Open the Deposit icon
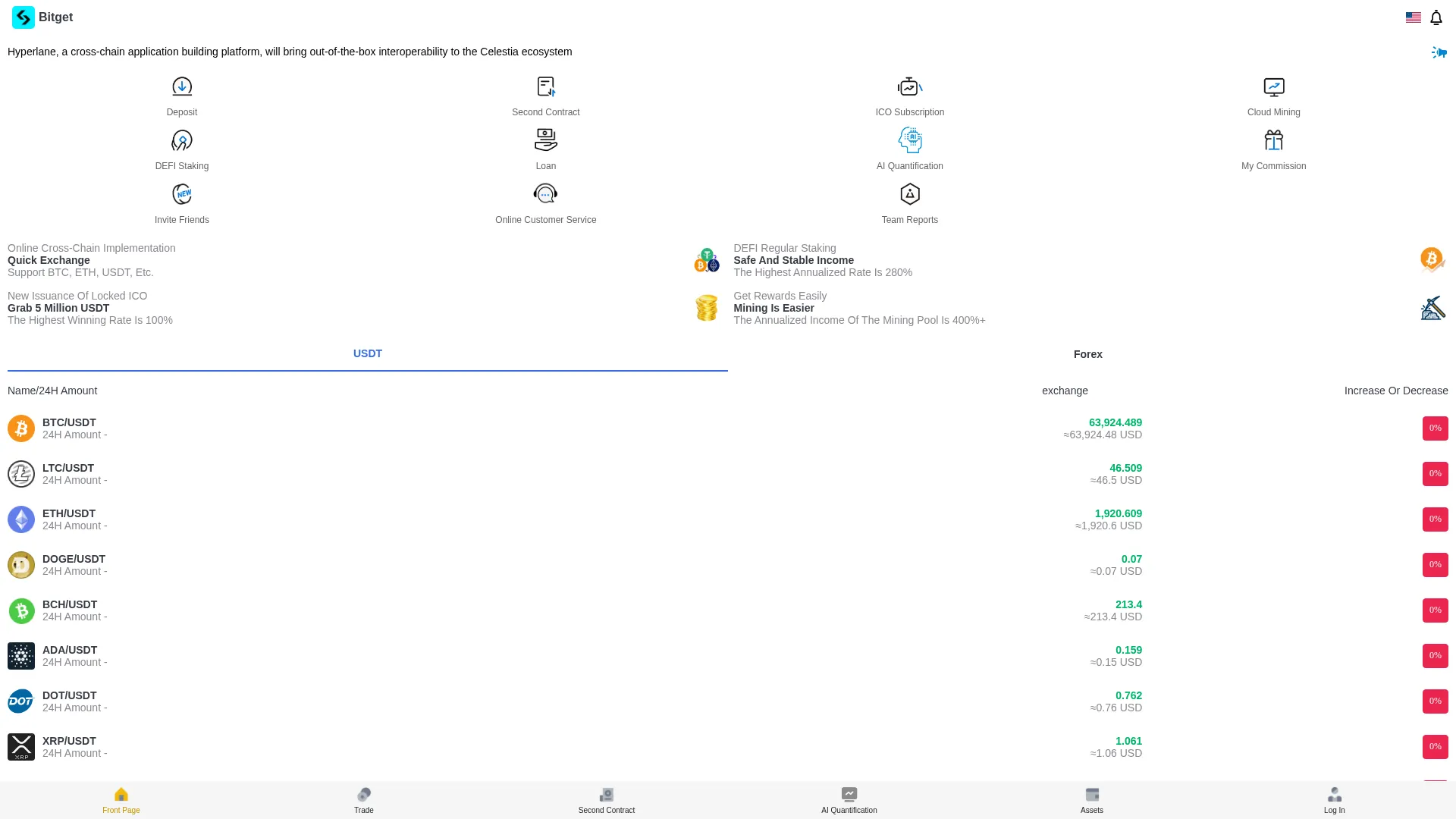Image resolution: width=1456 pixels, height=819 pixels. [182, 86]
